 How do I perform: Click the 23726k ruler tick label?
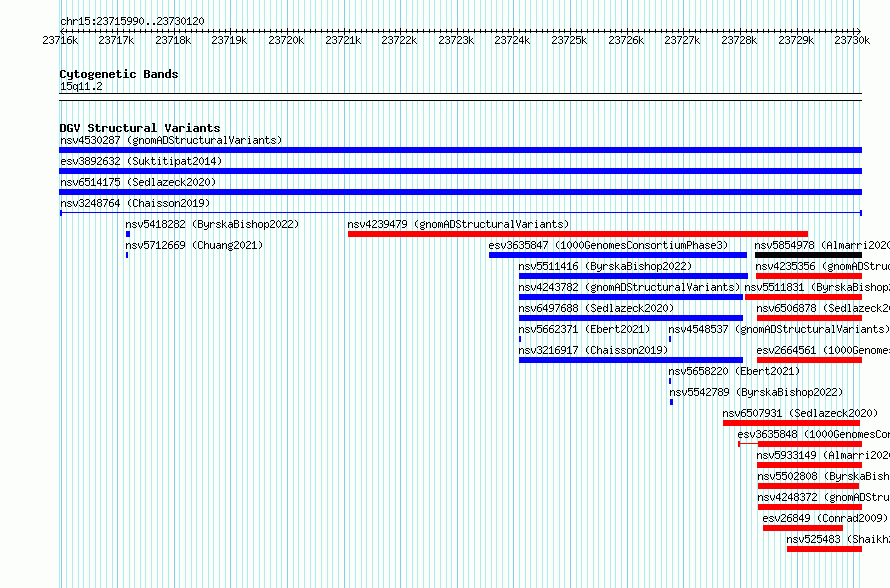626,40
